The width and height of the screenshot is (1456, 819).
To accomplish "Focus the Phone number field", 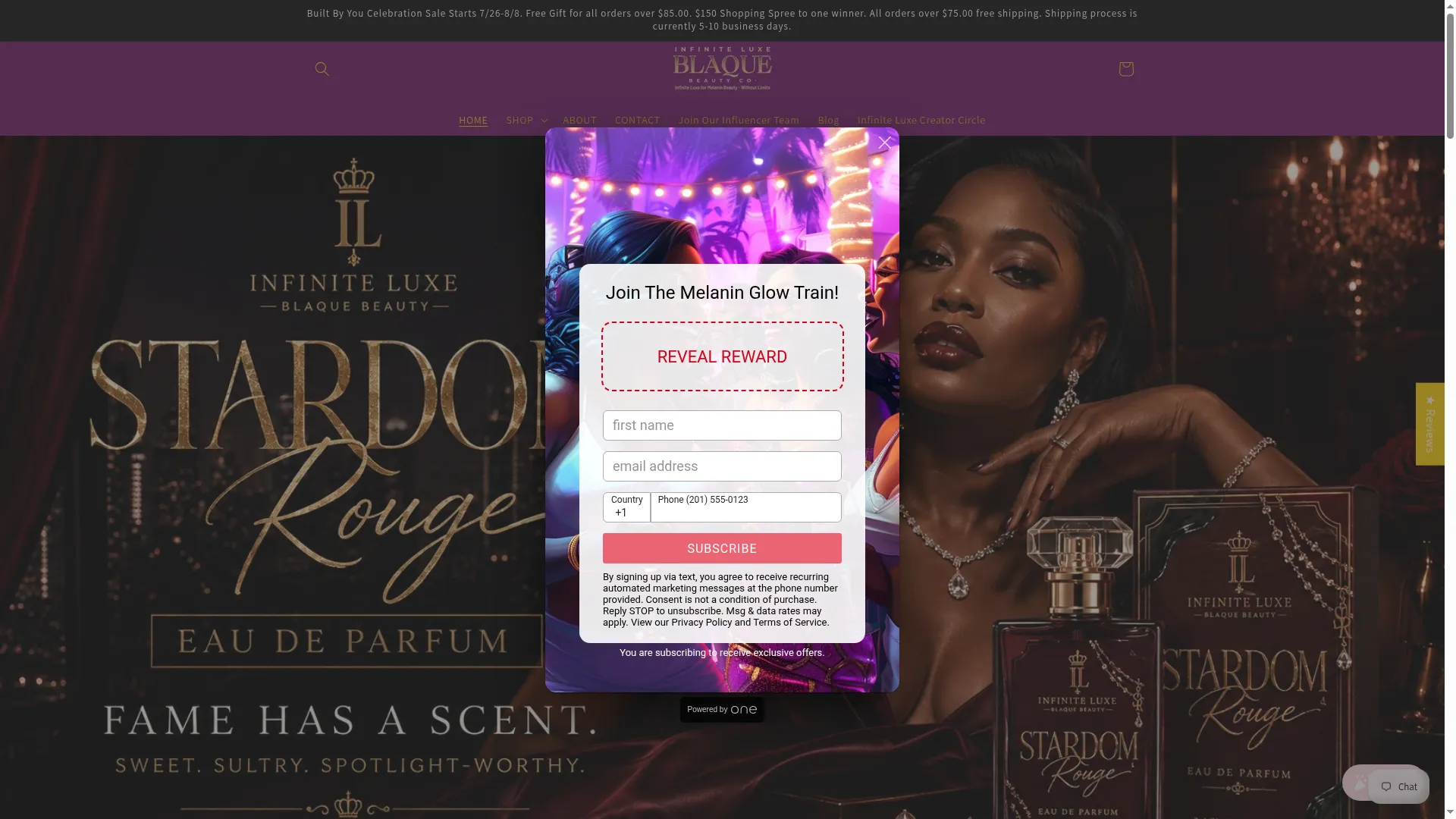I will [x=746, y=507].
